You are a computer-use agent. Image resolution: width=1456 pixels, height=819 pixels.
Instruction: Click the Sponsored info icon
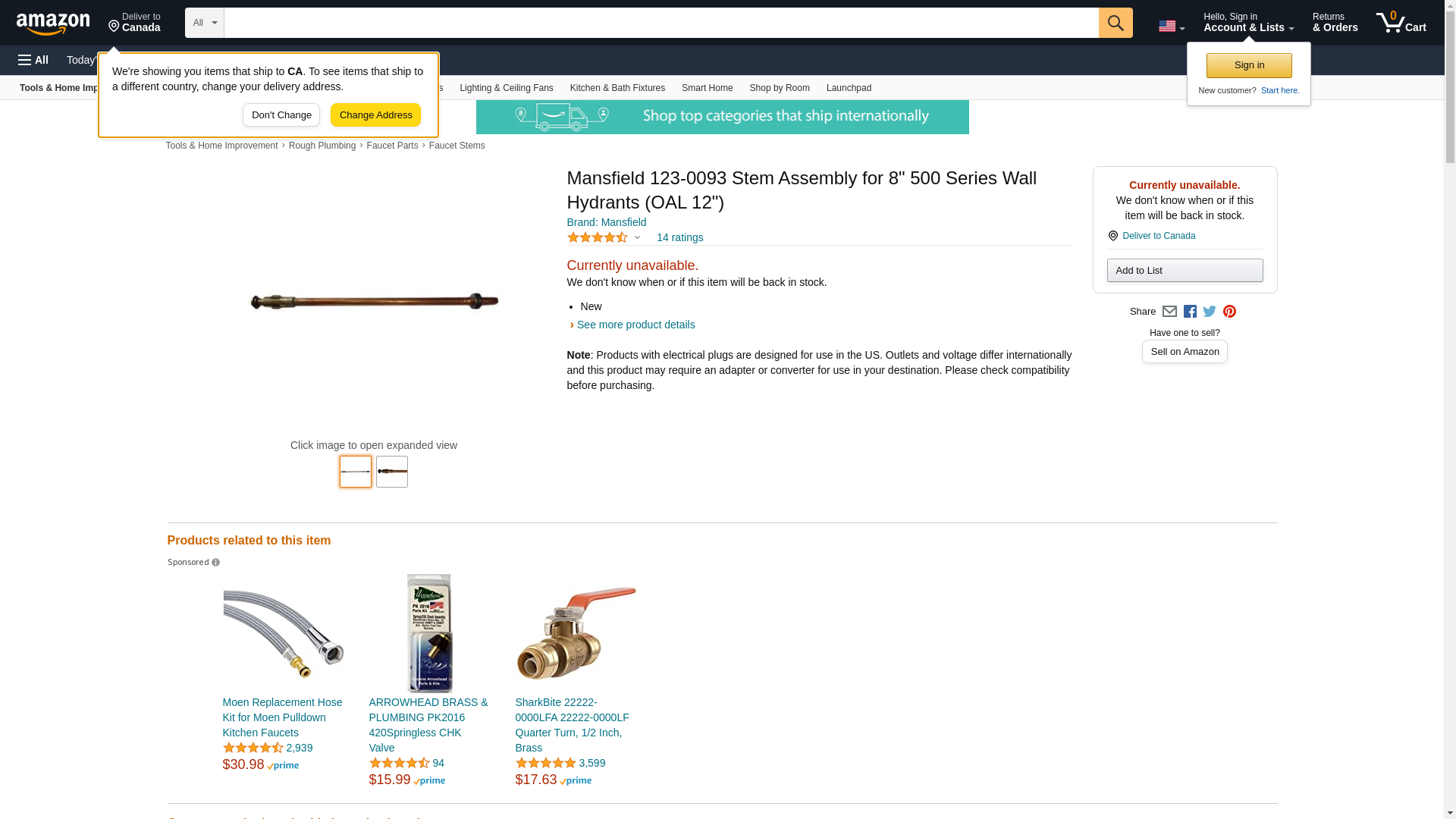coord(215,563)
